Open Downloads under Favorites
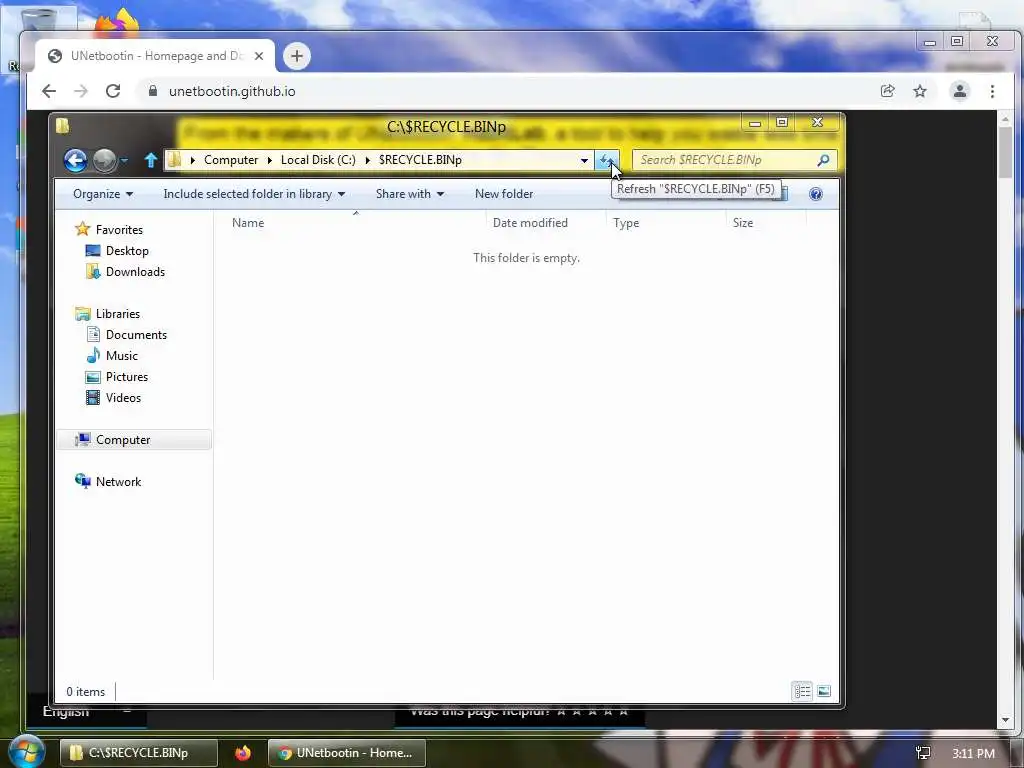The width and height of the screenshot is (1024, 768). point(135,272)
